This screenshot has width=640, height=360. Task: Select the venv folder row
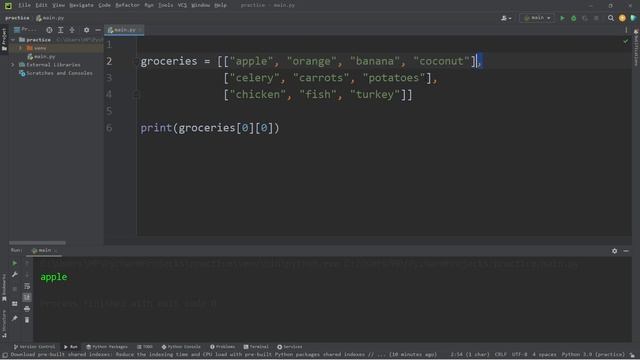tap(55, 48)
